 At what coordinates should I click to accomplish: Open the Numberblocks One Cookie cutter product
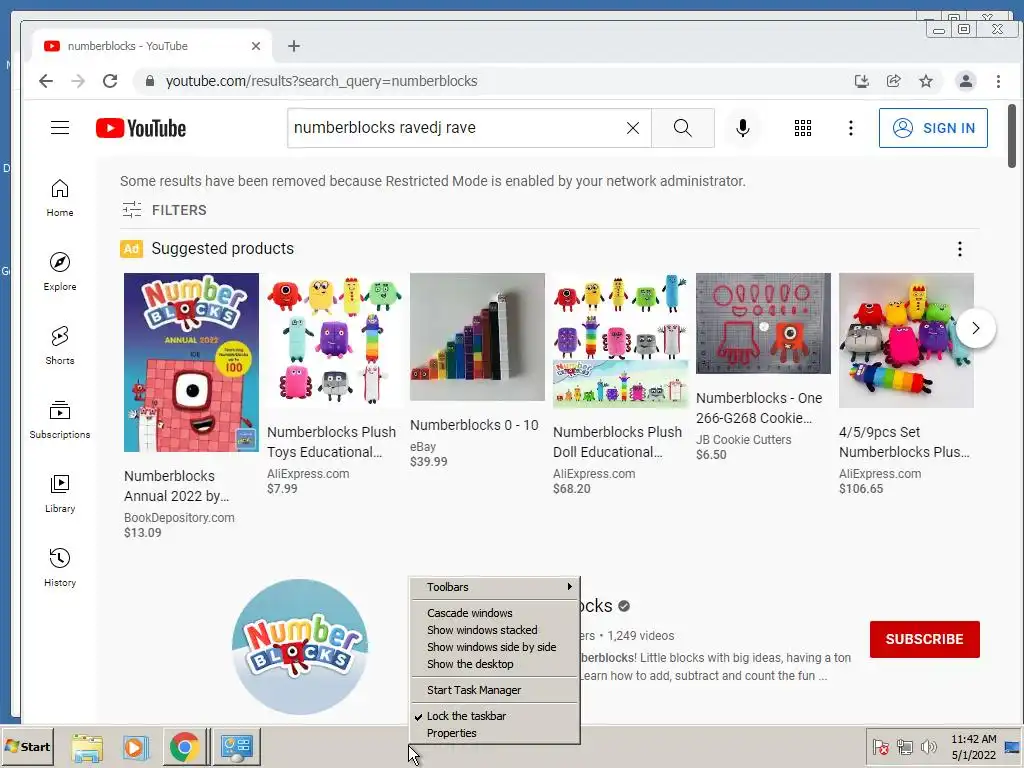click(x=759, y=408)
